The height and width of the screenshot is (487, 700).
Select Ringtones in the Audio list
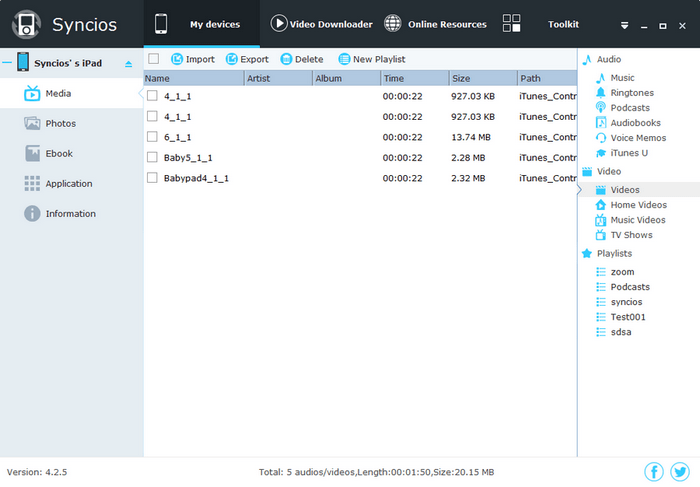click(631, 93)
